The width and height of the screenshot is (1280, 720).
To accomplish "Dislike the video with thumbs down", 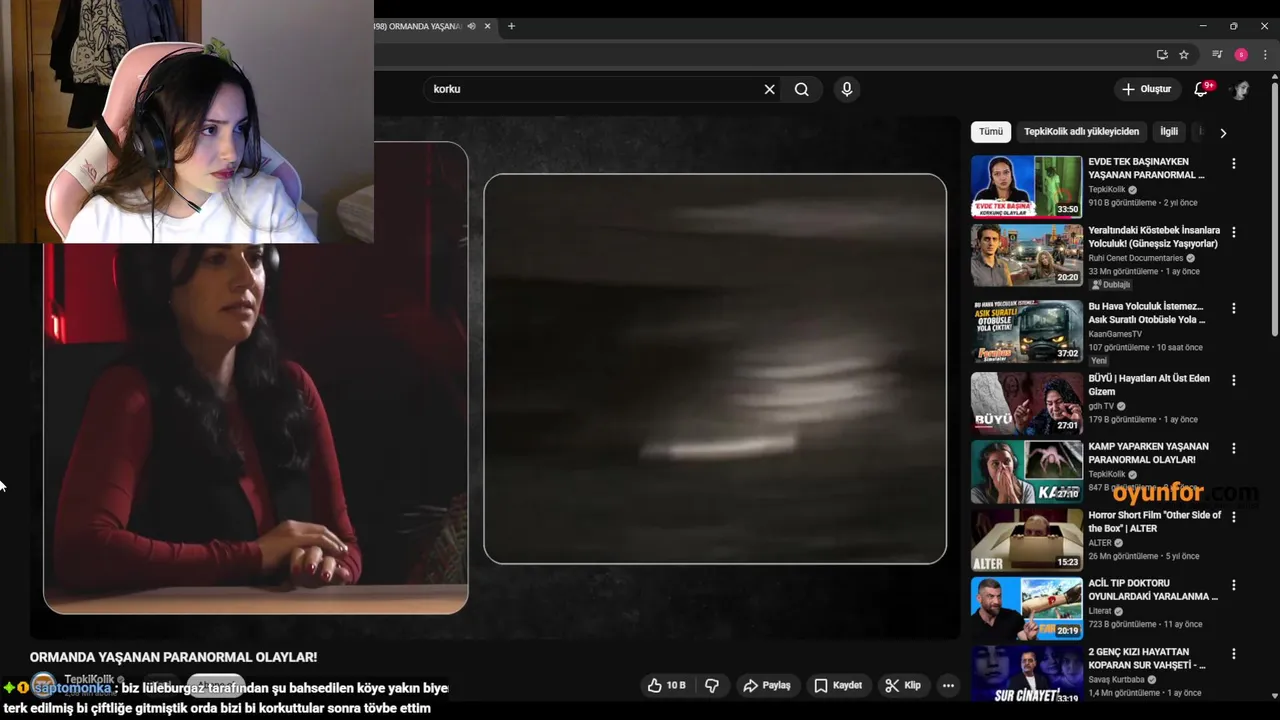I will pyautogui.click(x=712, y=686).
